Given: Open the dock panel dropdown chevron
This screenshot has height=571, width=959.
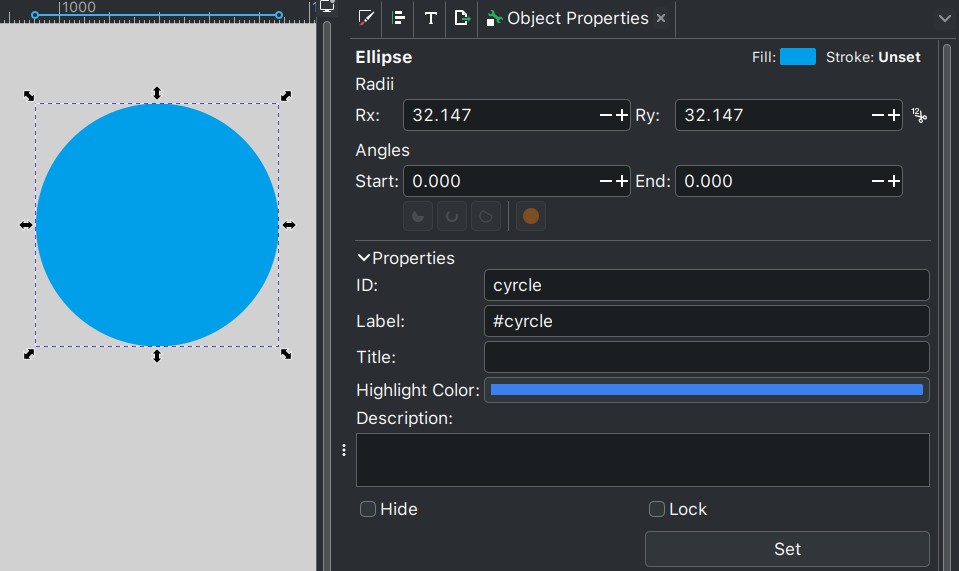Looking at the screenshot, I should [944, 18].
